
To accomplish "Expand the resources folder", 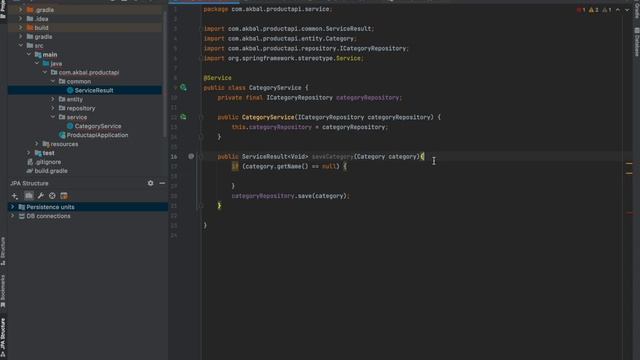I will (x=37, y=144).
